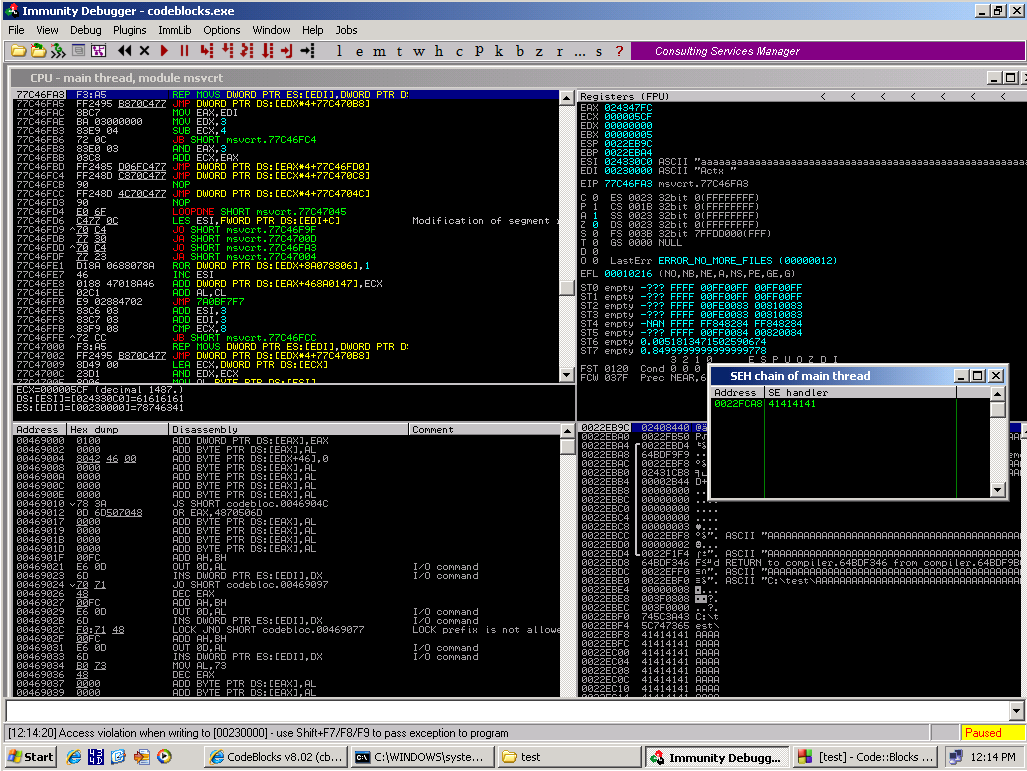Screen dimensions: 1027x771
Task: Click the Hex dump column header
Action: (x=118, y=430)
